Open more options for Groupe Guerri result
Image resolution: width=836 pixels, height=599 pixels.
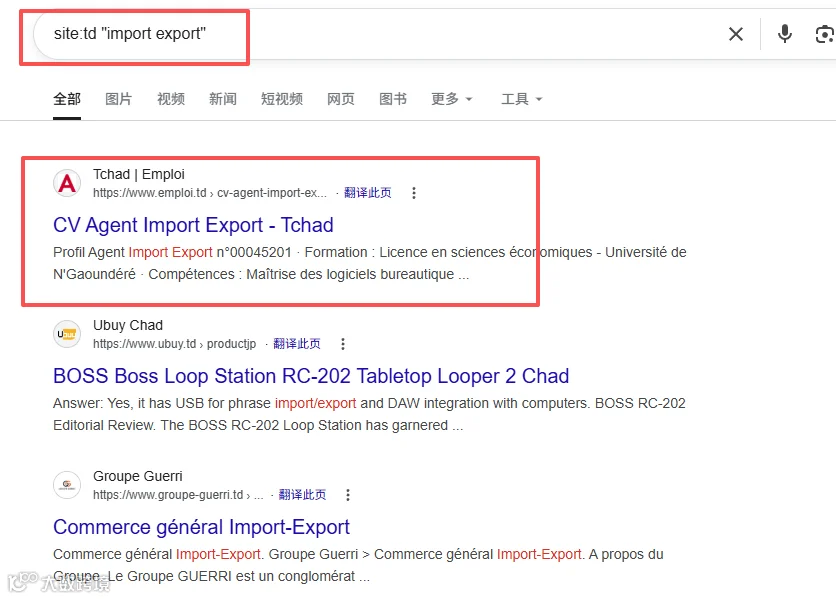[x=348, y=494]
